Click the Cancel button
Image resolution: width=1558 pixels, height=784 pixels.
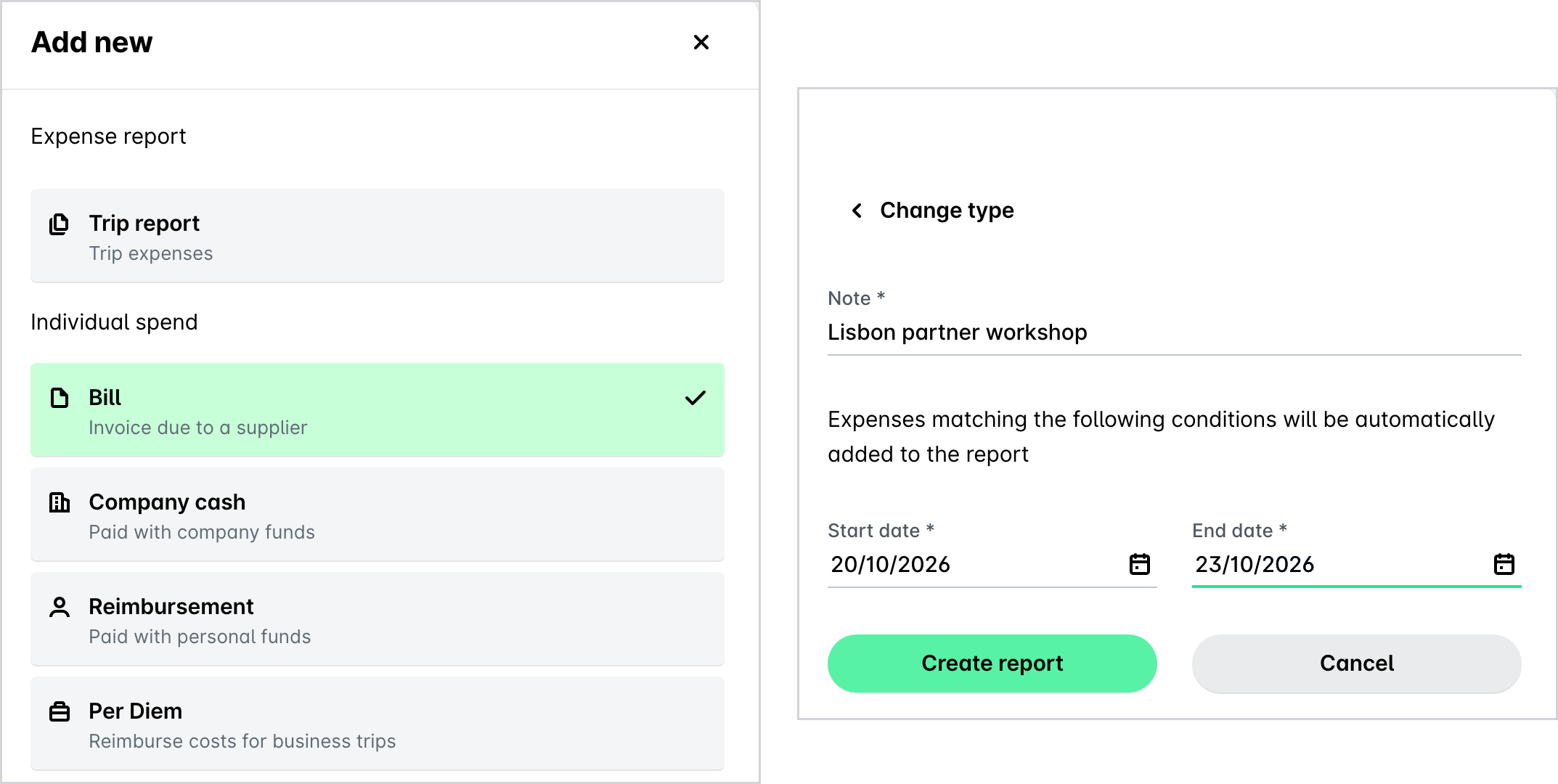pos(1356,663)
